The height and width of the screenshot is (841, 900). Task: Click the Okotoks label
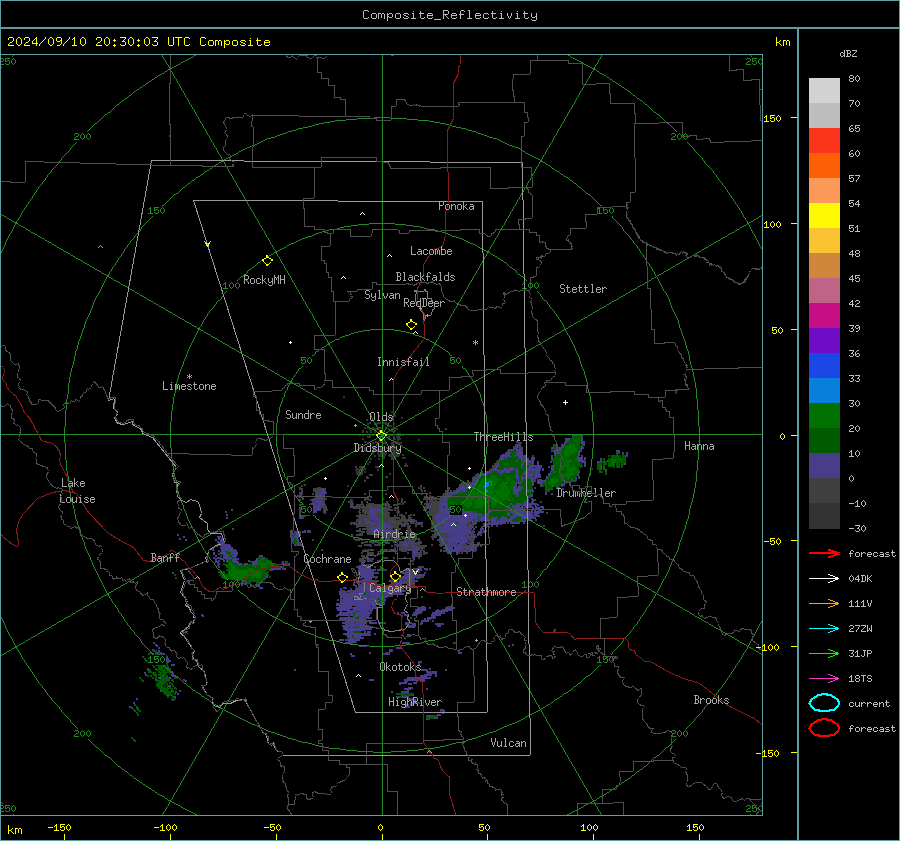click(400, 667)
